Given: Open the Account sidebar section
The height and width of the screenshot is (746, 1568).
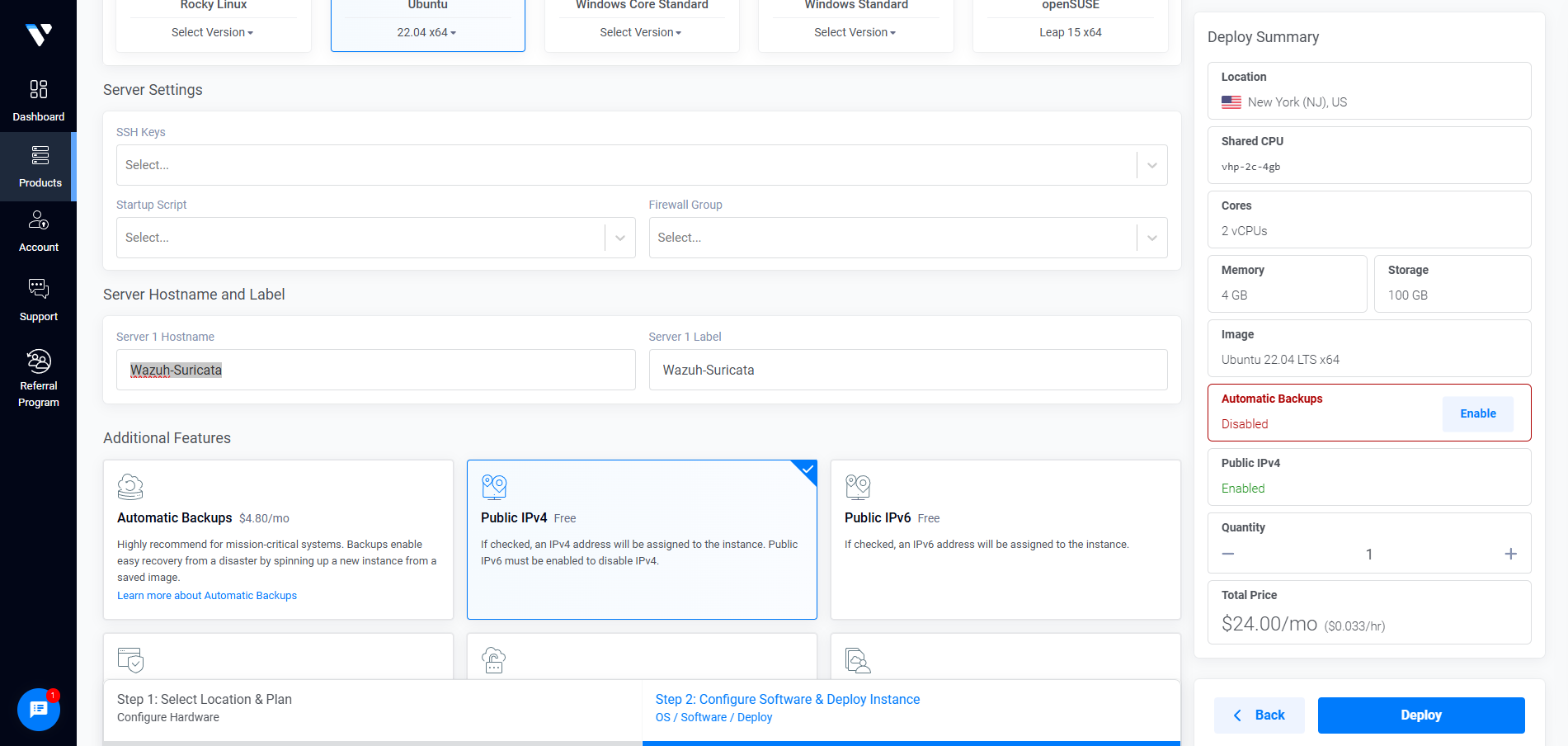Looking at the screenshot, I should [38, 231].
